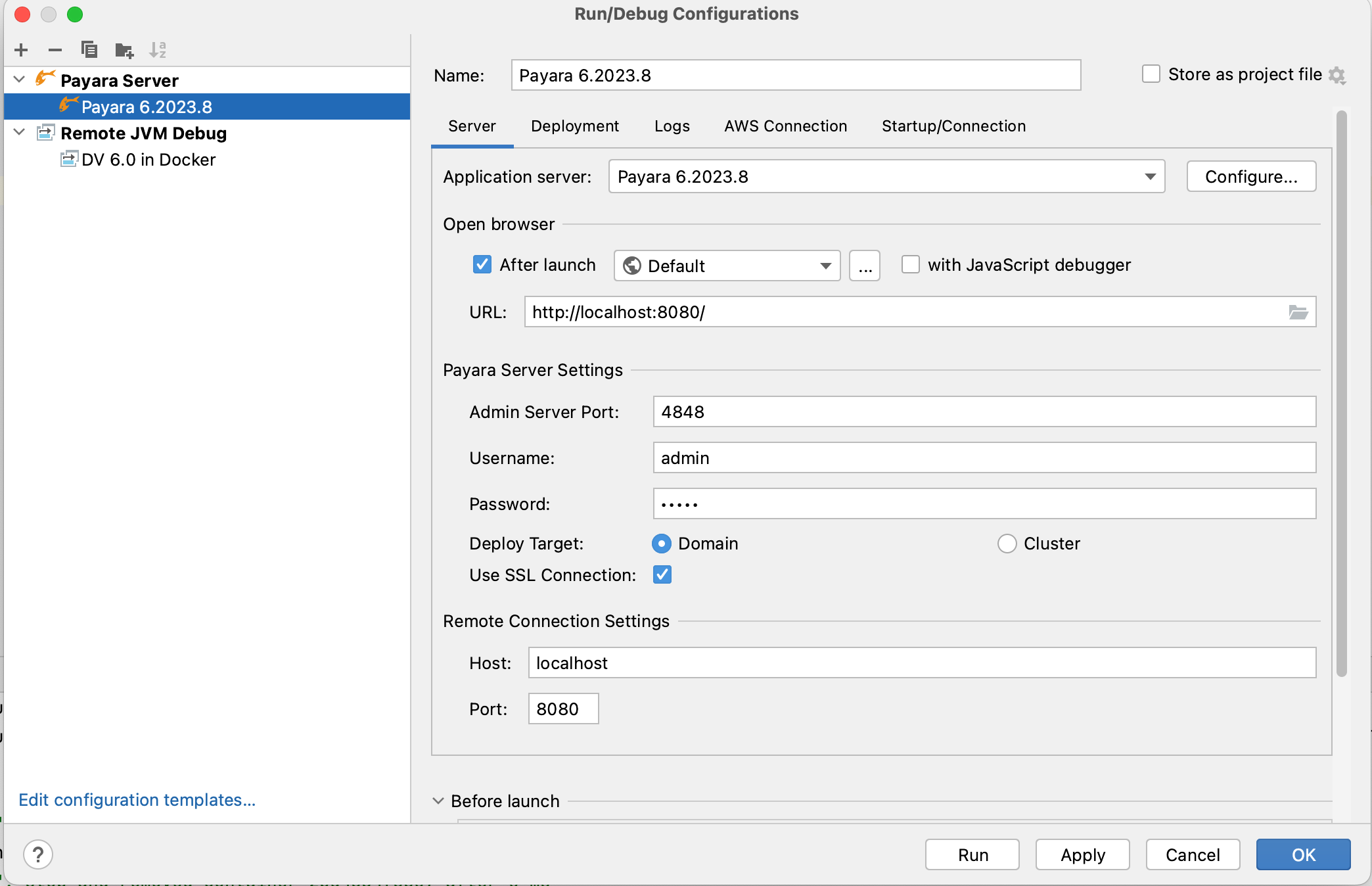Switch to the Deployment tab
The width and height of the screenshot is (1372, 886).
(575, 126)
